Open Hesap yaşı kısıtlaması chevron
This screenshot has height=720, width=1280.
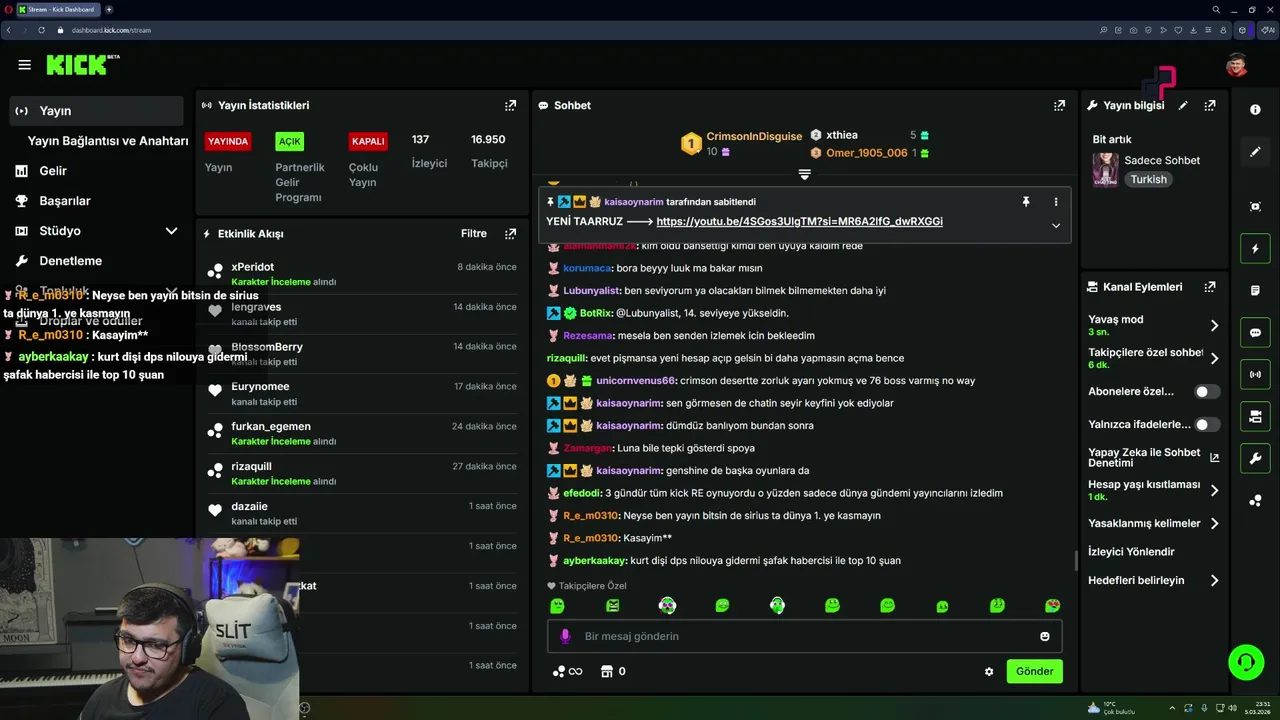click(x=1214, y=490)
